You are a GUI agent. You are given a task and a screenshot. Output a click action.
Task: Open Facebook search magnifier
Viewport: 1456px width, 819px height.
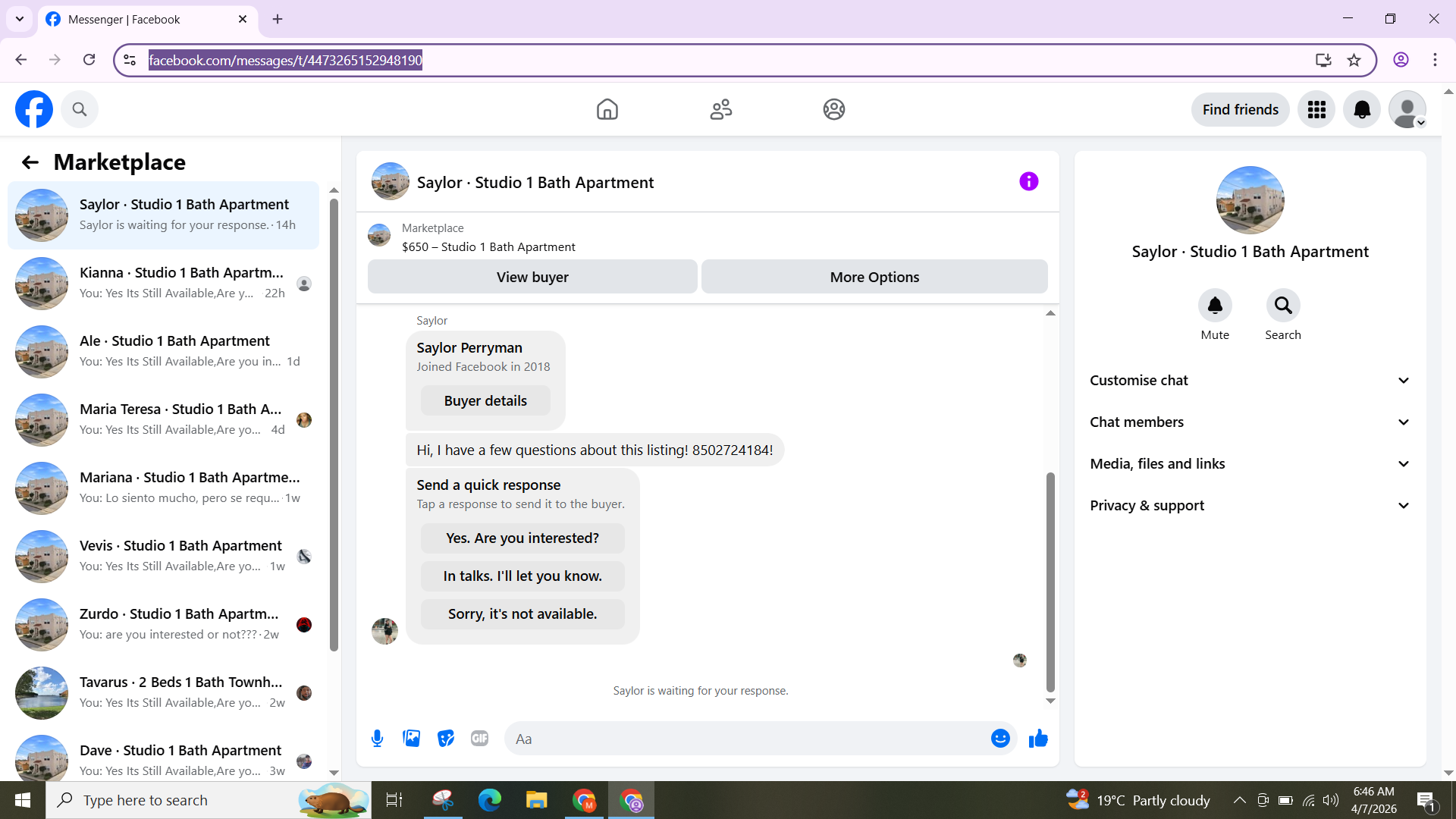coord(80,109)
